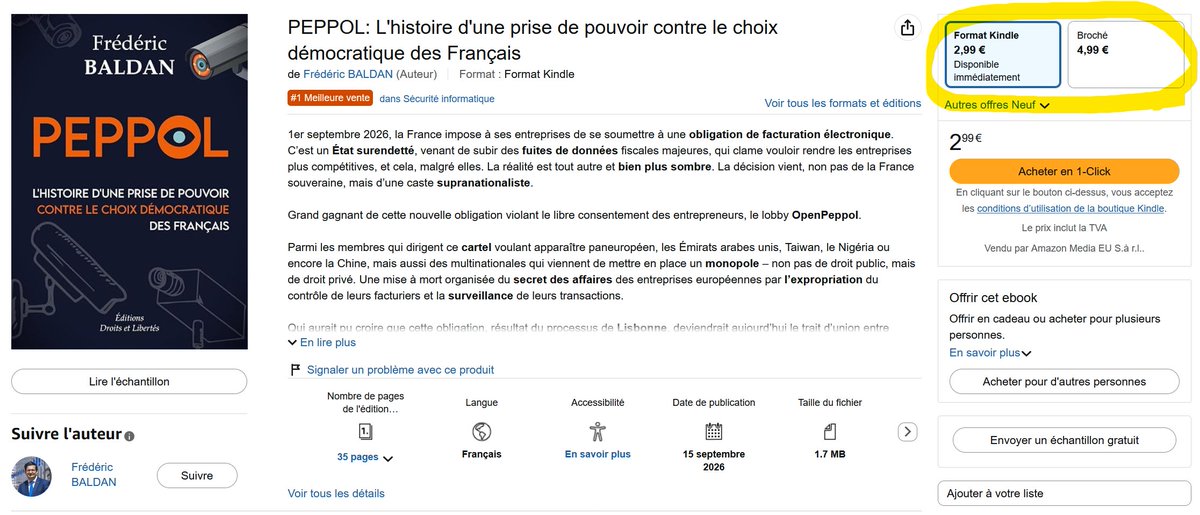This screenshot has width=1200, height=515.
Task: Click the Suivre button for Frédéric Baldan
Action: tap(197, 476)
